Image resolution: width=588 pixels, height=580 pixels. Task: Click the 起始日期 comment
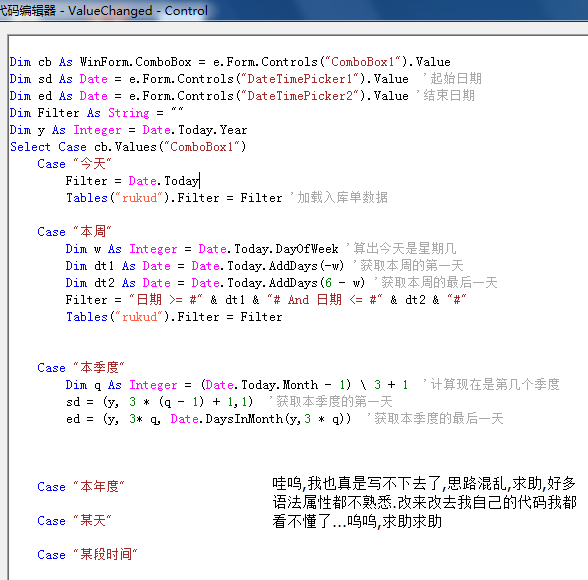pyautogui.click(x=453, y=79)
